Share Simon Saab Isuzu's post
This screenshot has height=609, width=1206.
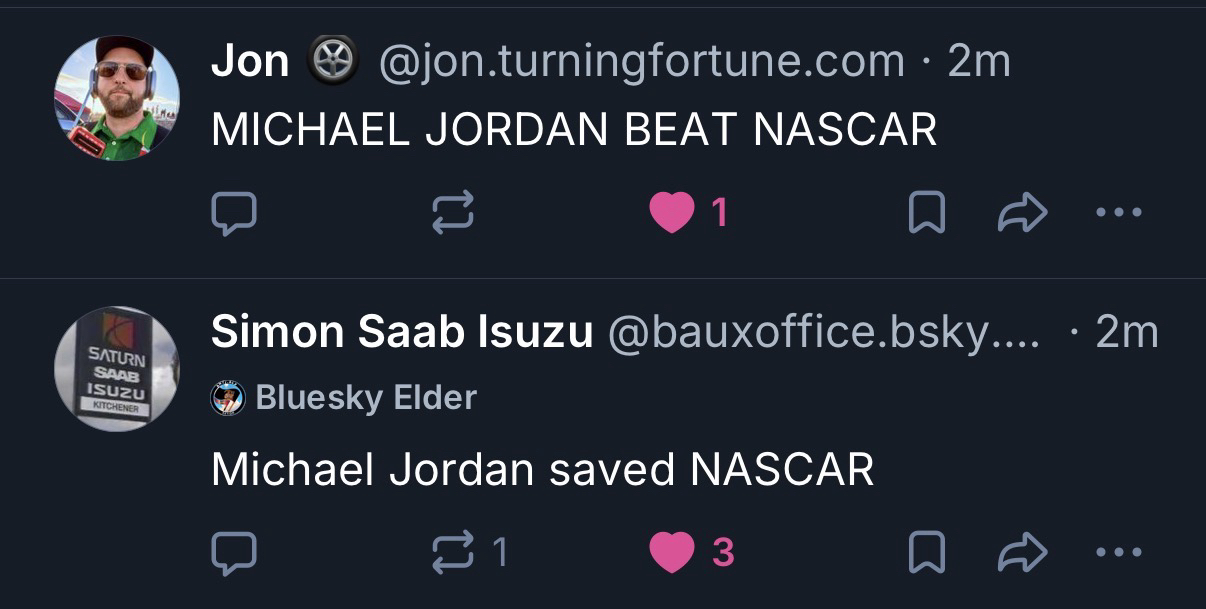pos(1023,552)
